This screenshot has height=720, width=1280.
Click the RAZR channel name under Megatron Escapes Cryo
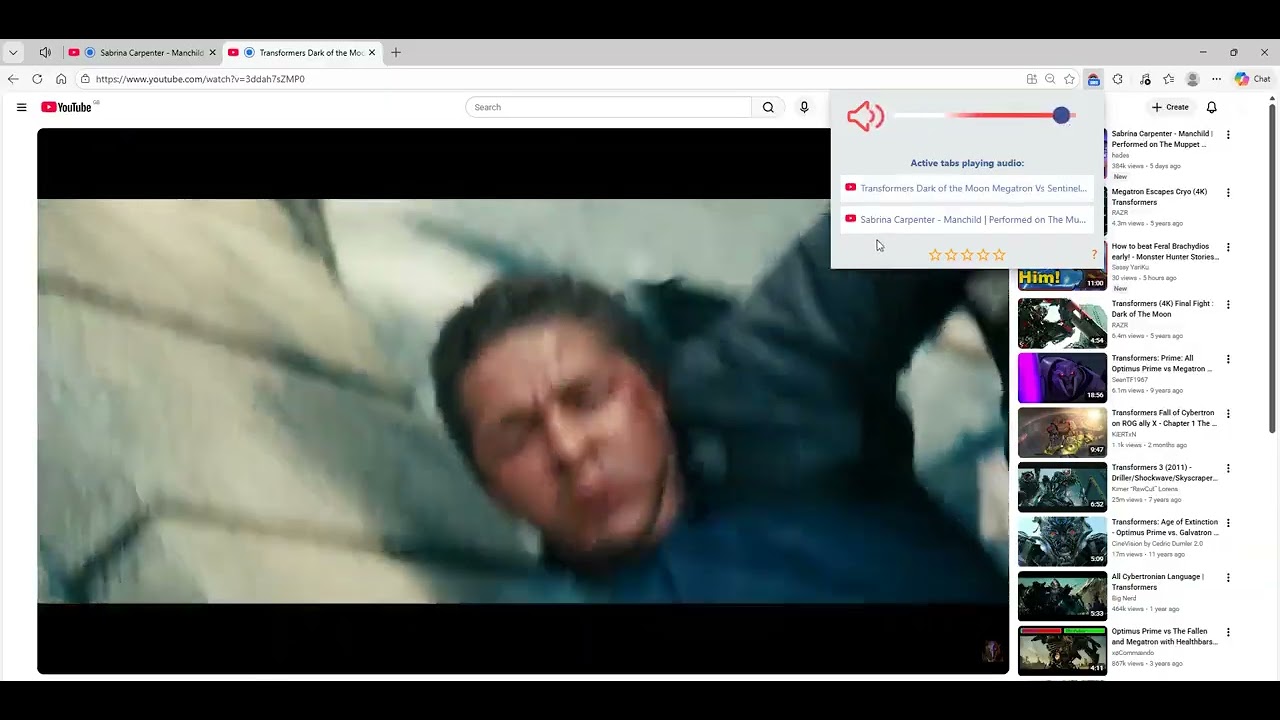point(1120,213)
